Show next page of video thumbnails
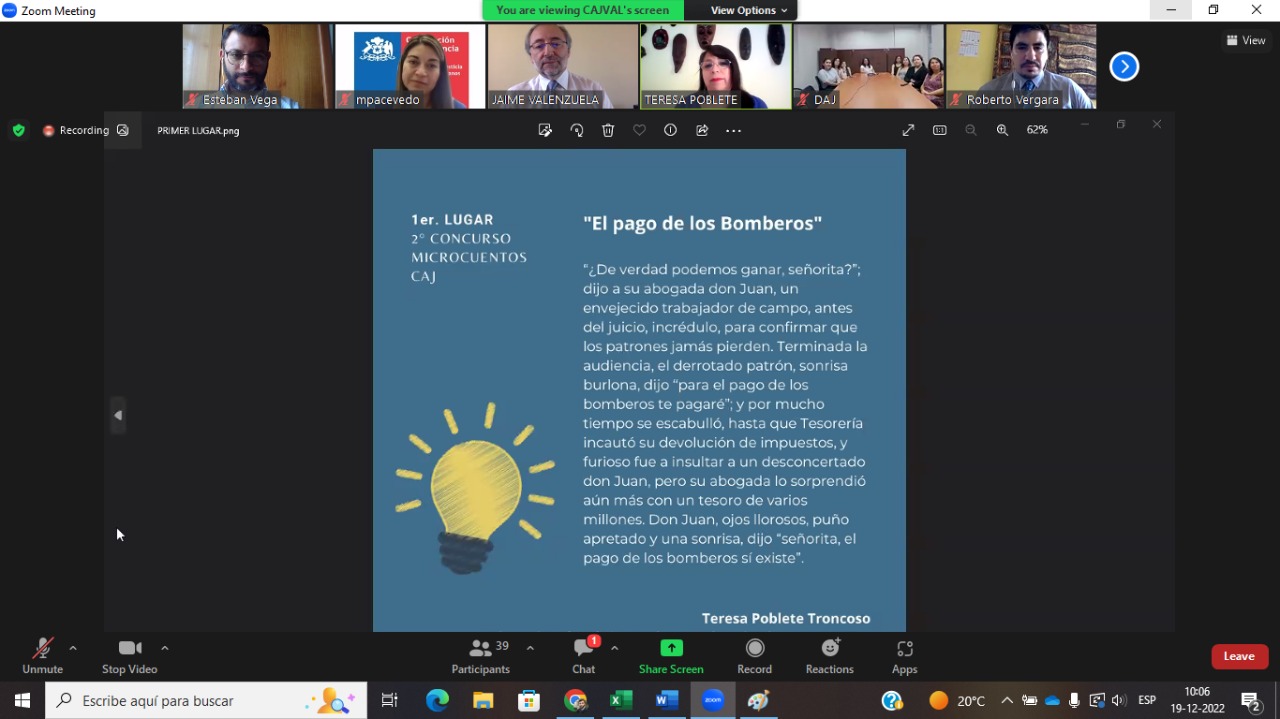Screen dimensions: 1280x719 tap(1124, 67)
